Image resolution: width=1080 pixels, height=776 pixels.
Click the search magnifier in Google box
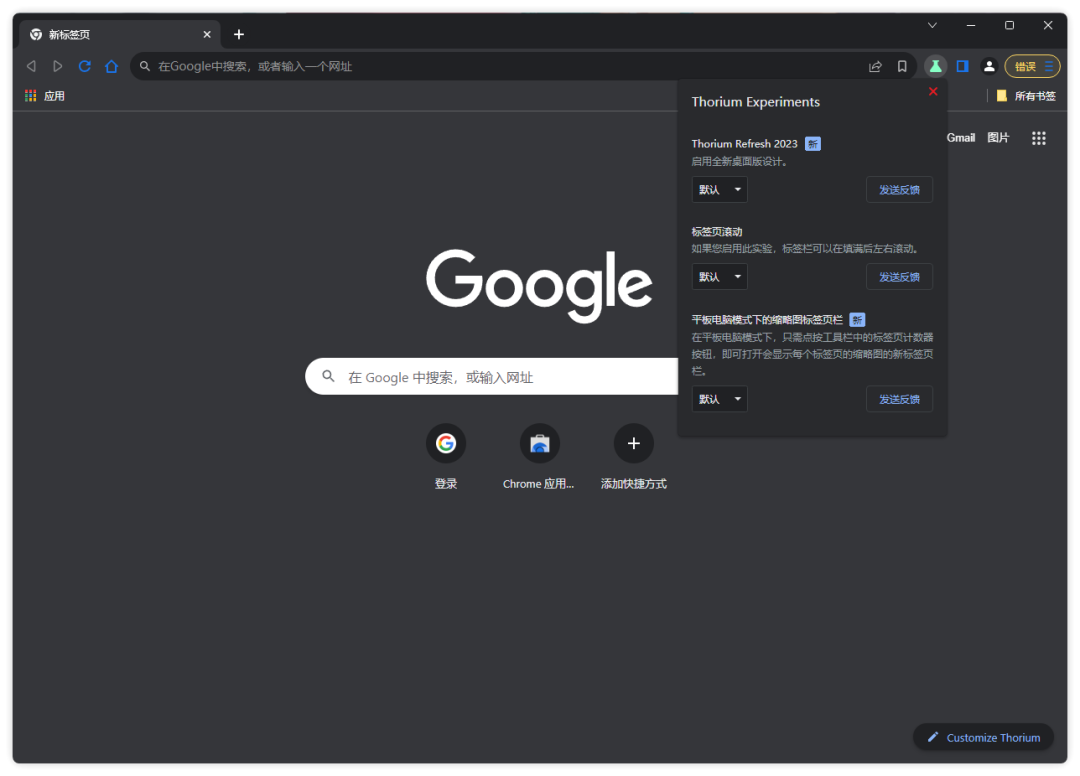coord(329,377)
